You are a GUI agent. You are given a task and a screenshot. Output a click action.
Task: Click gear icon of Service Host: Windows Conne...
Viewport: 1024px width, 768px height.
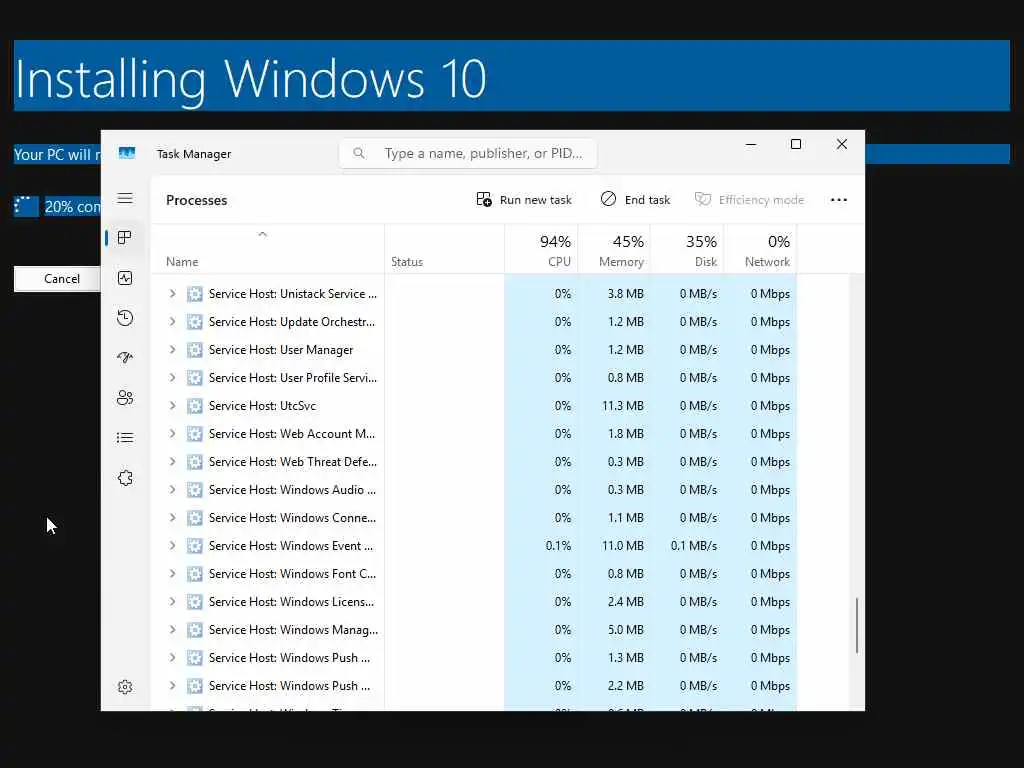click(195, 518)
